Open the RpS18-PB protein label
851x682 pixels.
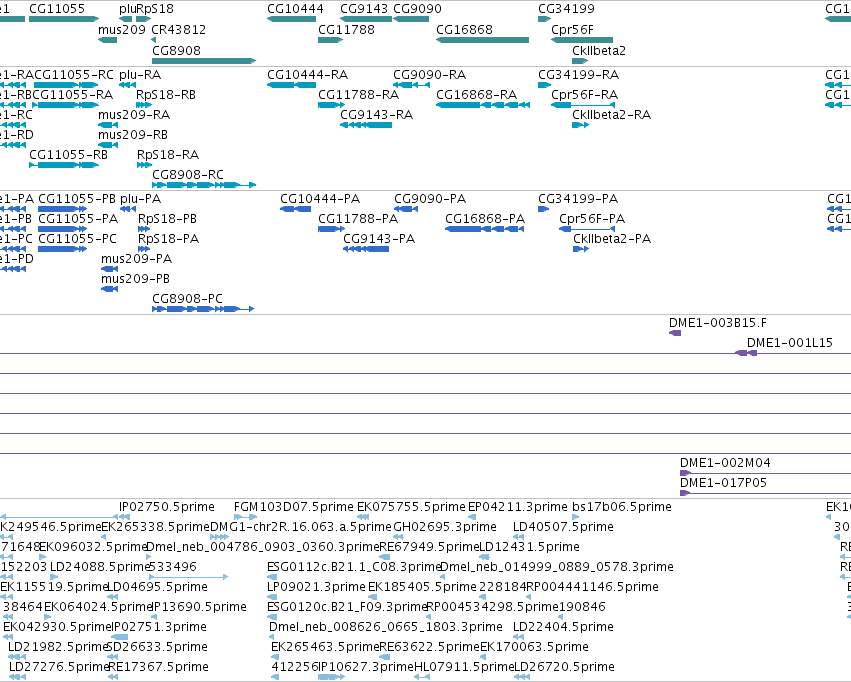[167, 219]
